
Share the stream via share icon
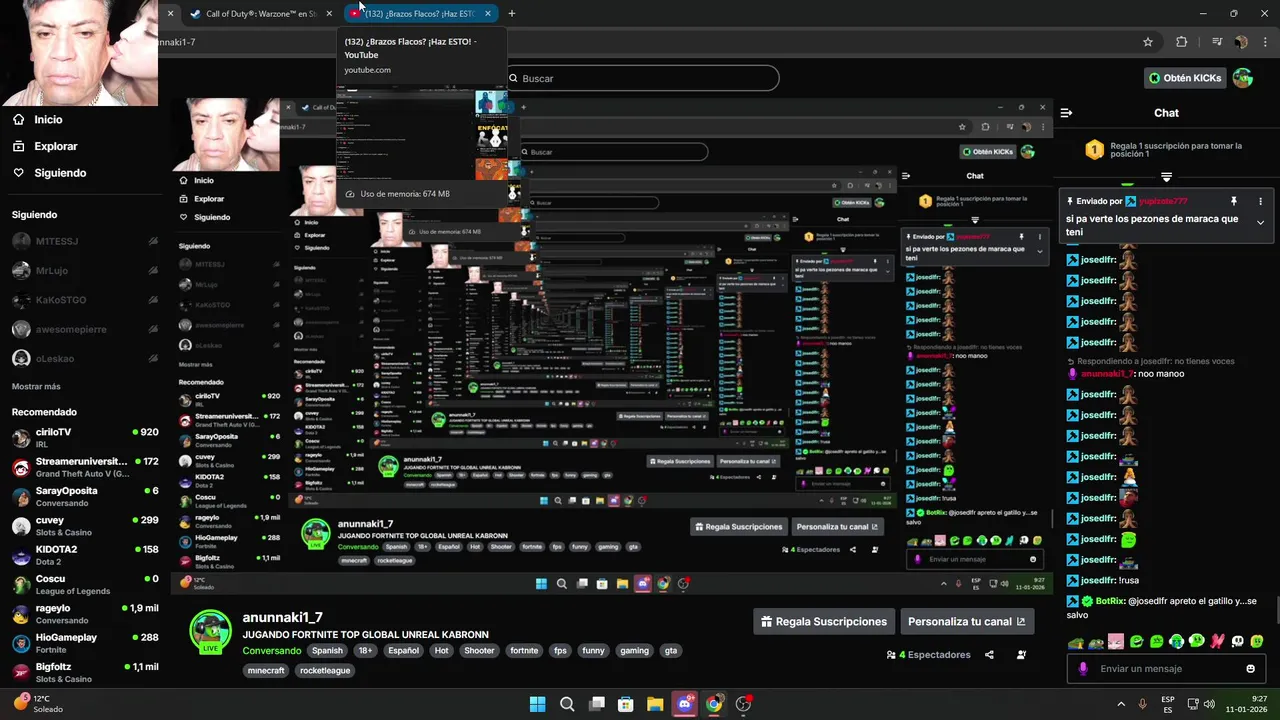(989, 655)
